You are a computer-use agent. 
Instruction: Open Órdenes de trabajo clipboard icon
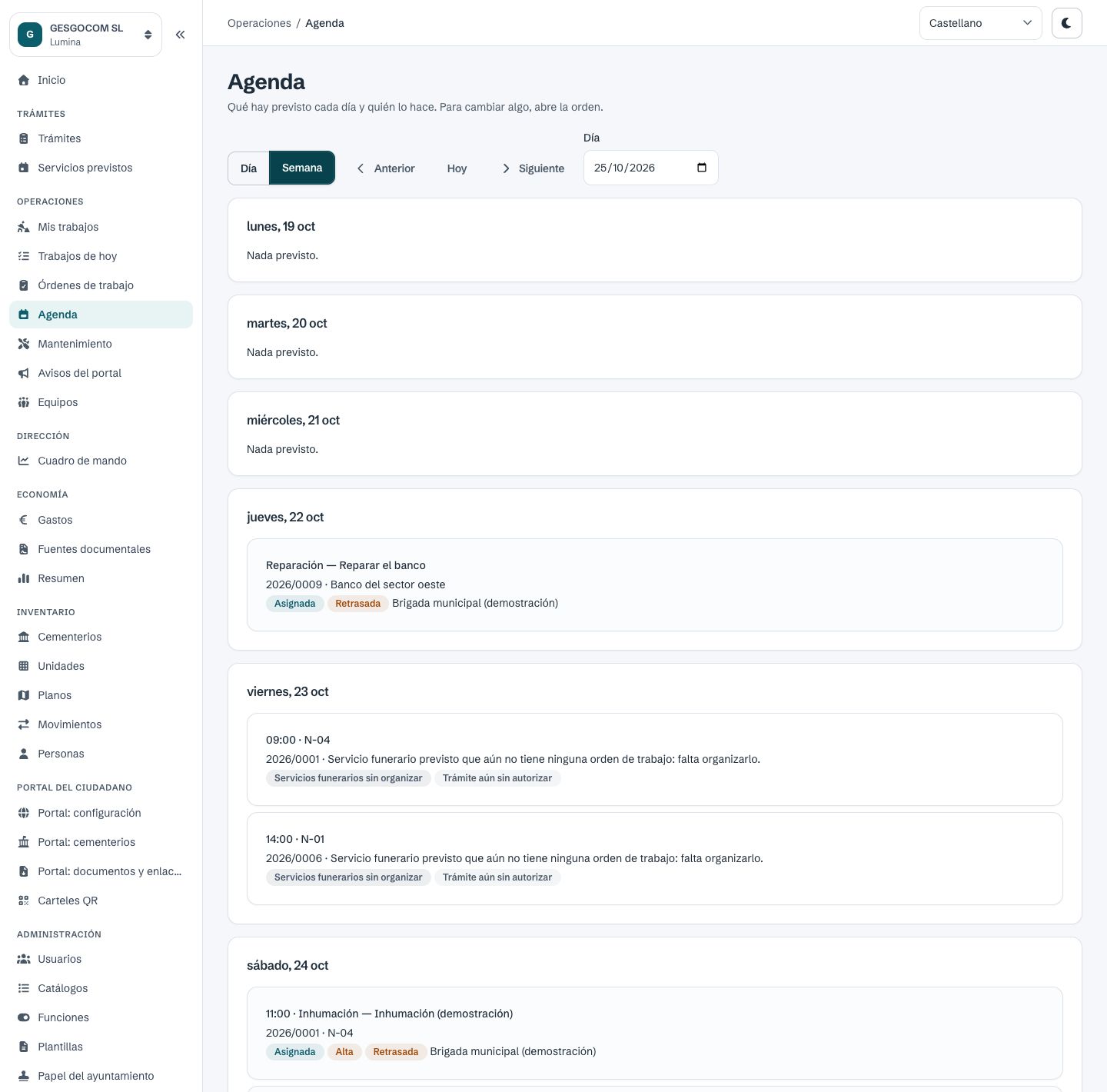(x=24, y=285)
